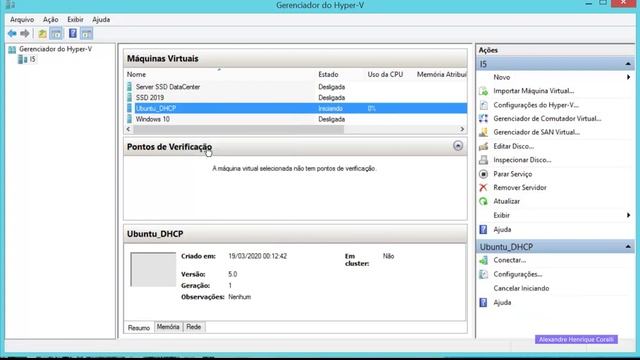Click the Ajuda icon under Ubuntu_DHCP actions
Screen dimensions: 640x360
click(484, 302)
